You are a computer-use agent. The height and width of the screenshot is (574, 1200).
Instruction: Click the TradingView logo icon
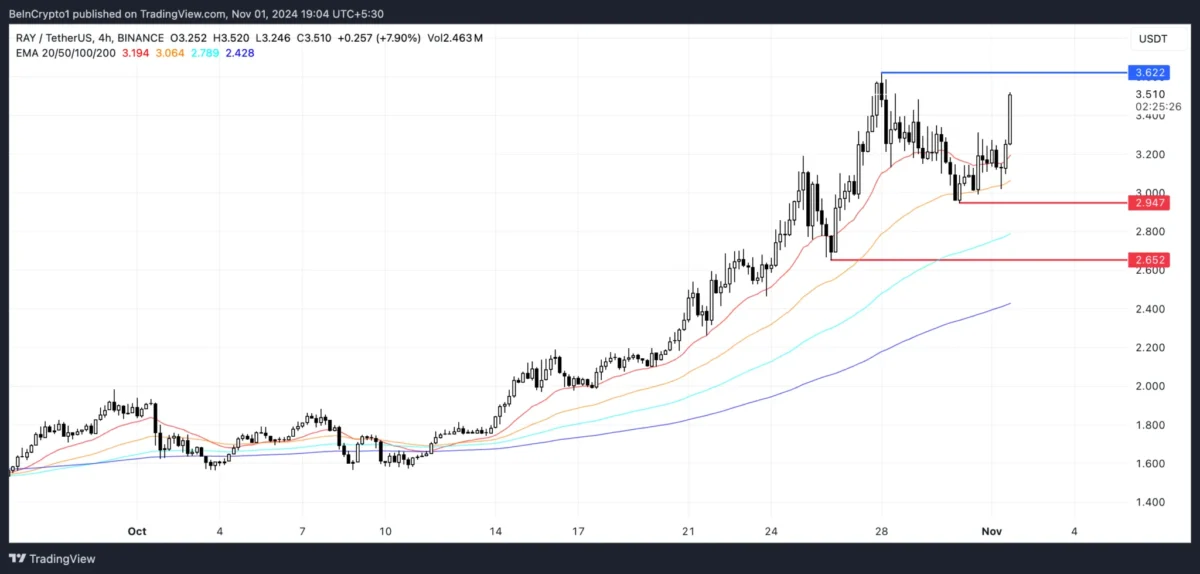click(x=18, y=558)
